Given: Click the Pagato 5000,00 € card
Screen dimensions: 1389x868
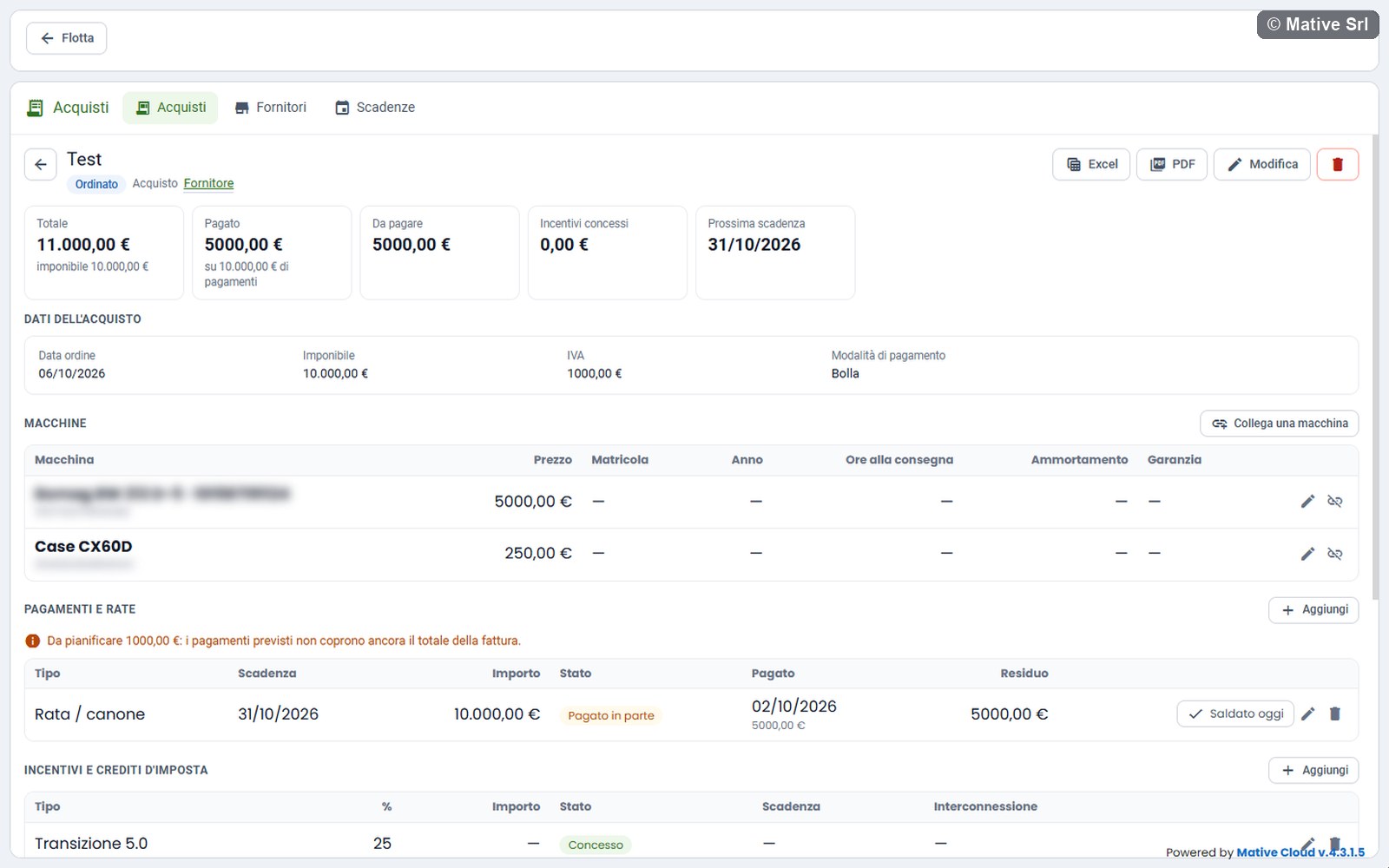Looking at the screenshot, I should tap(272, 253).
